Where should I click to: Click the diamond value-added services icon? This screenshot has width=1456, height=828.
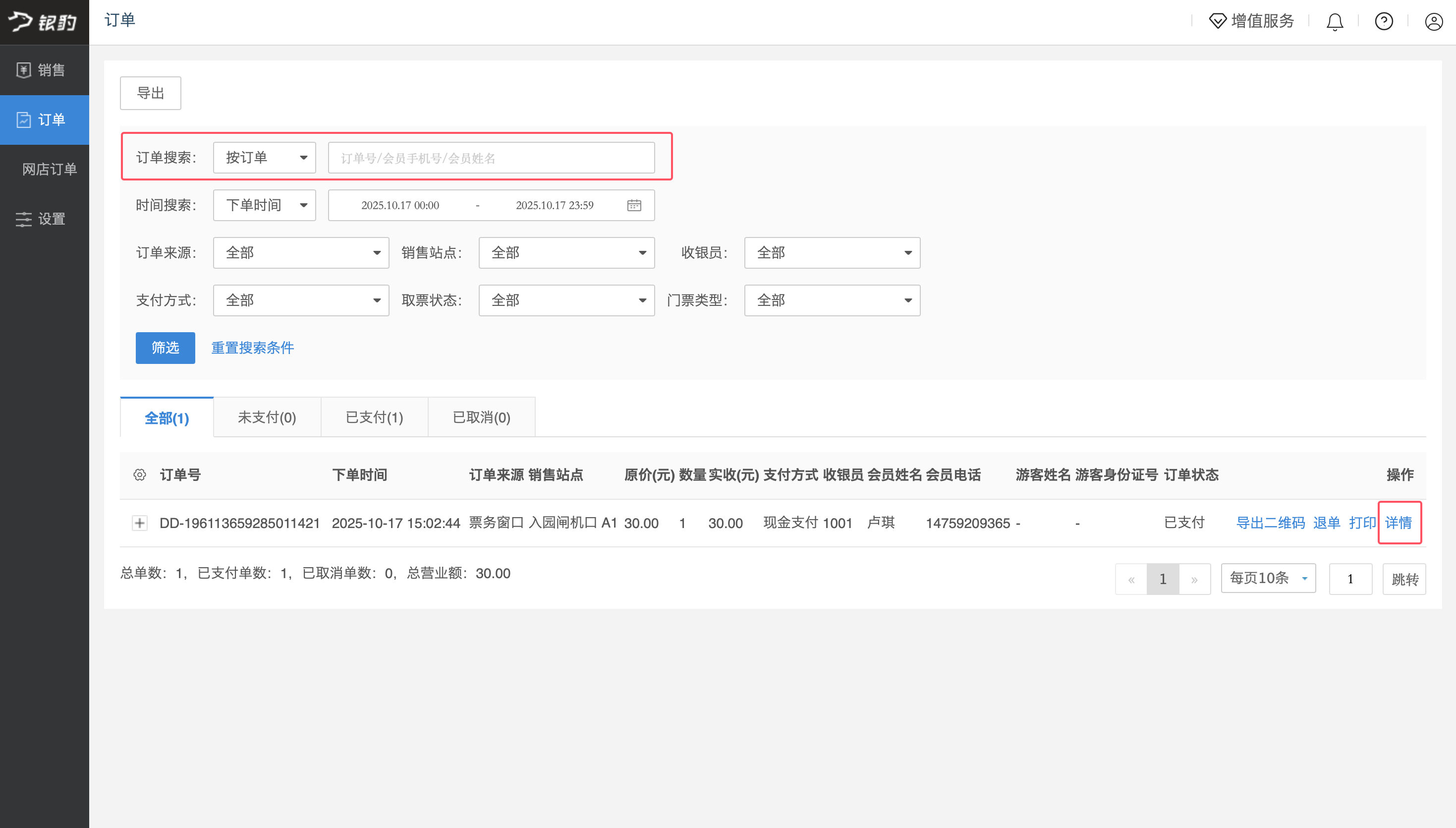[1217, 22]
